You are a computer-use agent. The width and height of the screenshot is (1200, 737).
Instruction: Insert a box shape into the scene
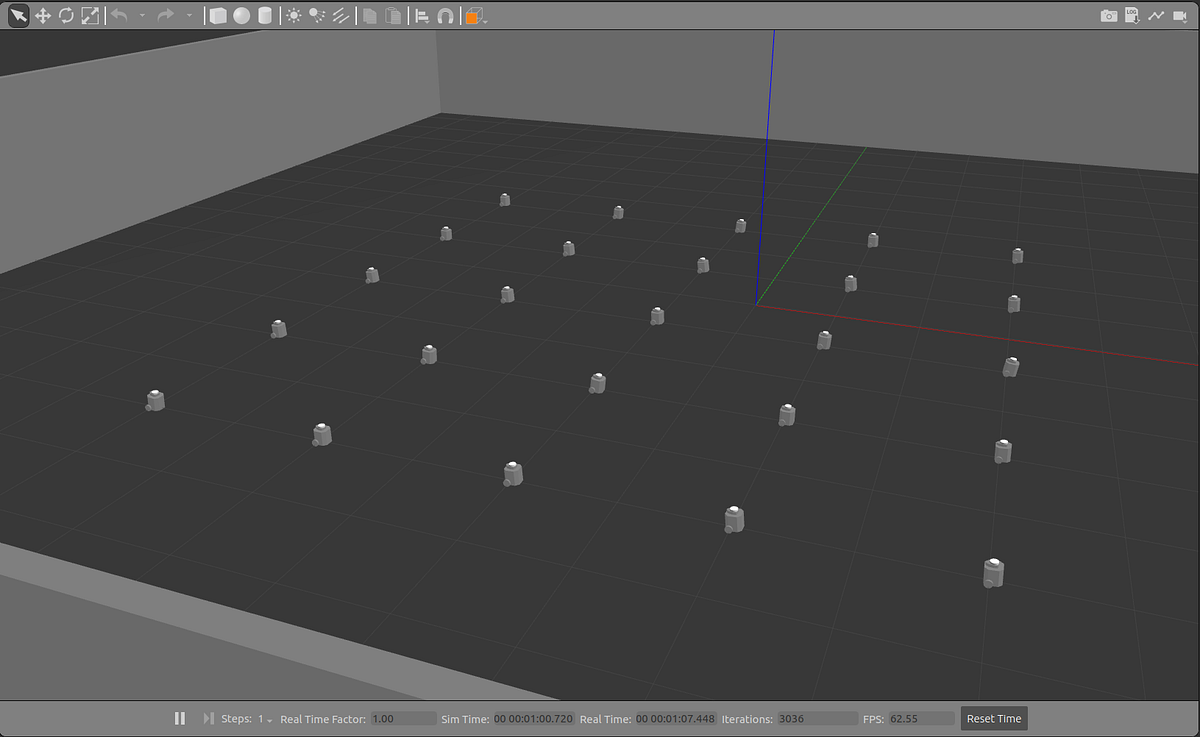click(x=216, y=15)
